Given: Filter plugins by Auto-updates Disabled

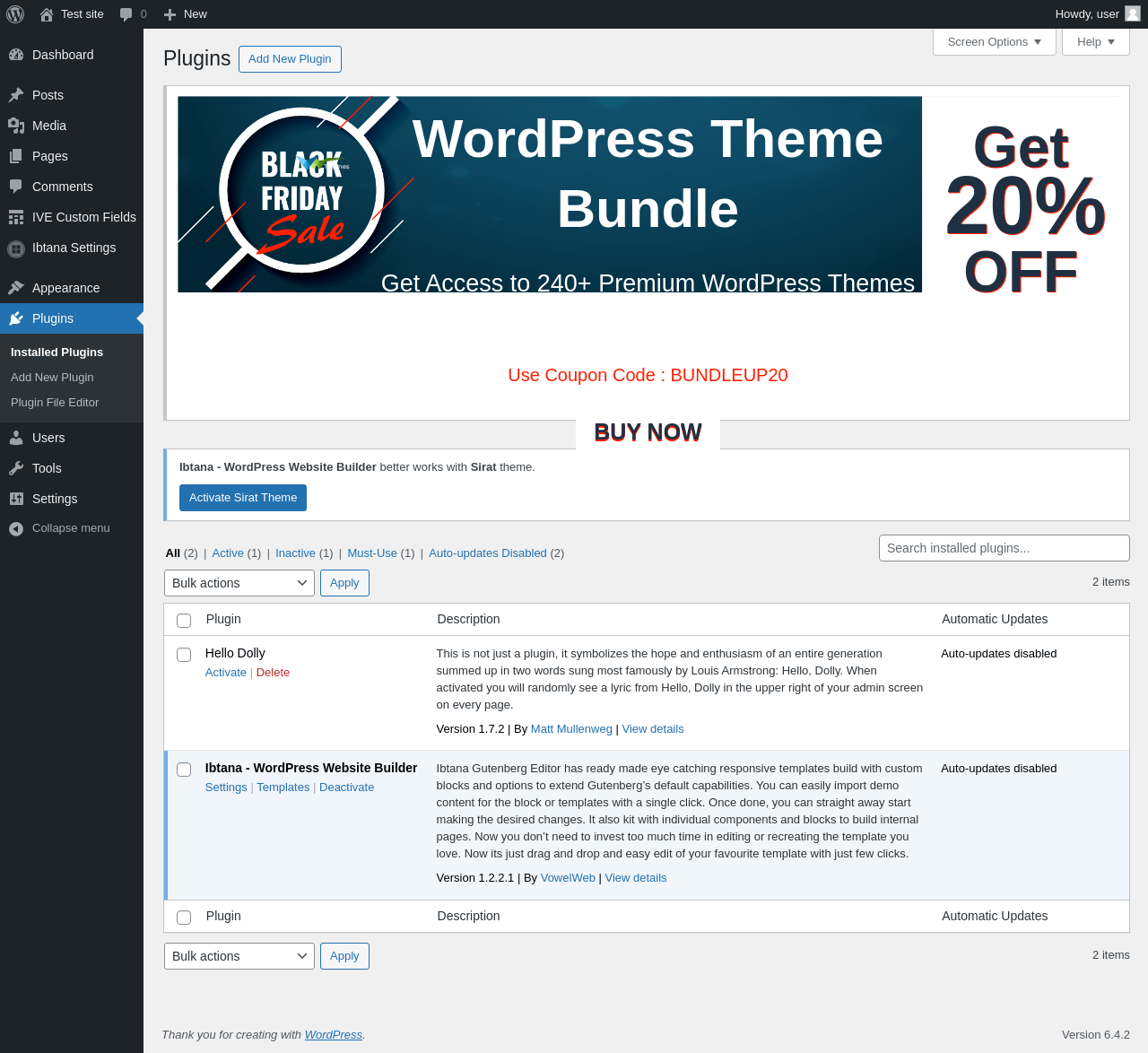Looking at the screenshot, I should (488, 553).
